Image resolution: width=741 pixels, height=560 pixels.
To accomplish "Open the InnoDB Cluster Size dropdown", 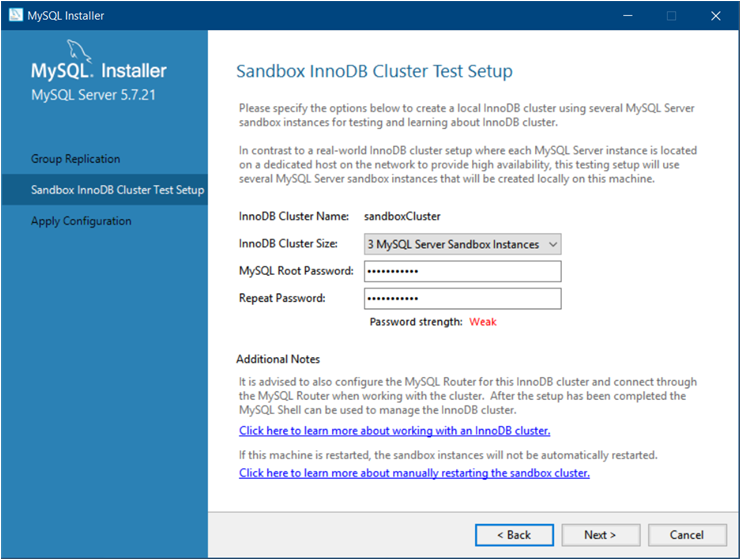I will (460, 244).
